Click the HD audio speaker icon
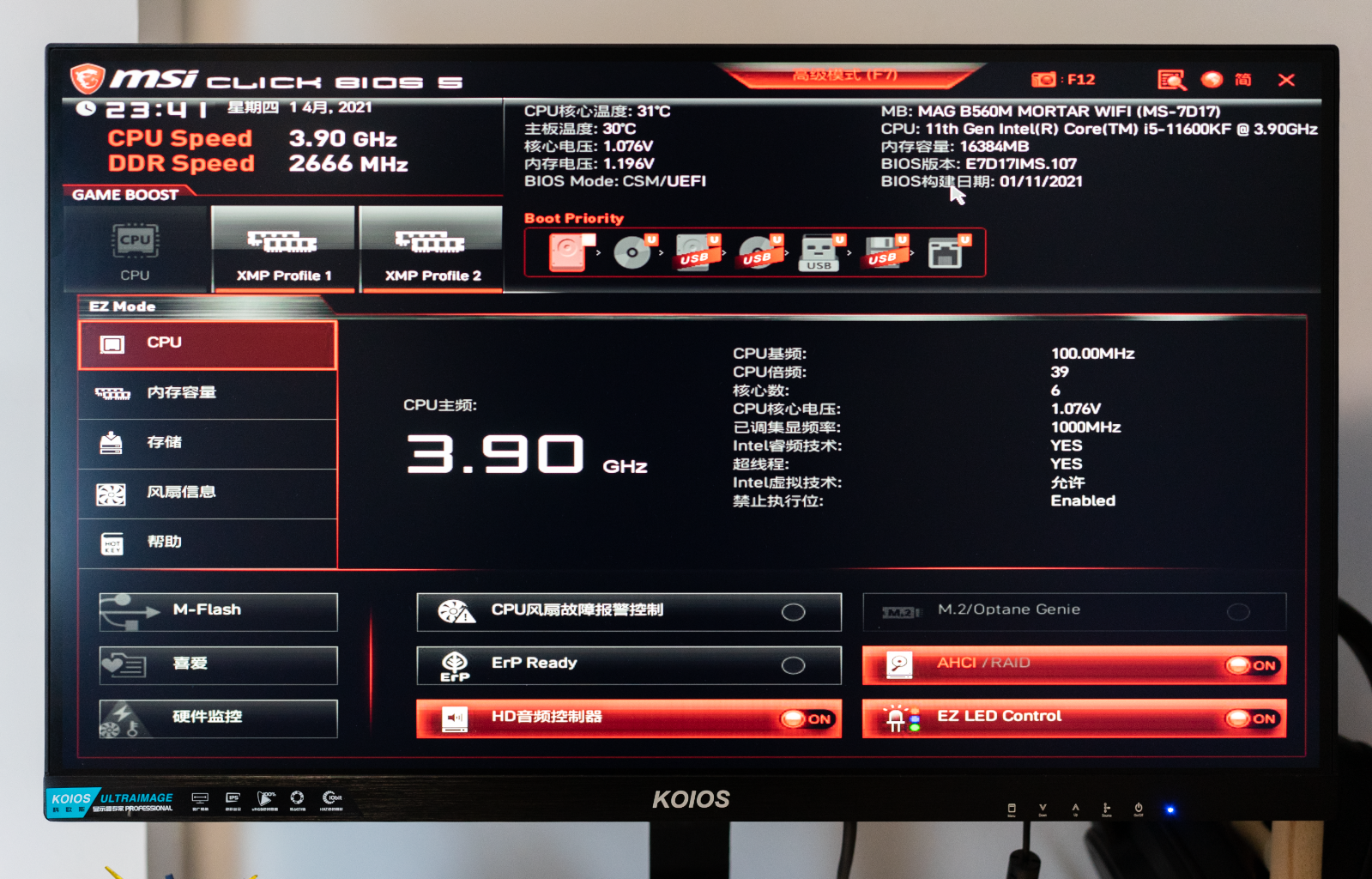The image size is (1372, 879). (x=455, y=719)
